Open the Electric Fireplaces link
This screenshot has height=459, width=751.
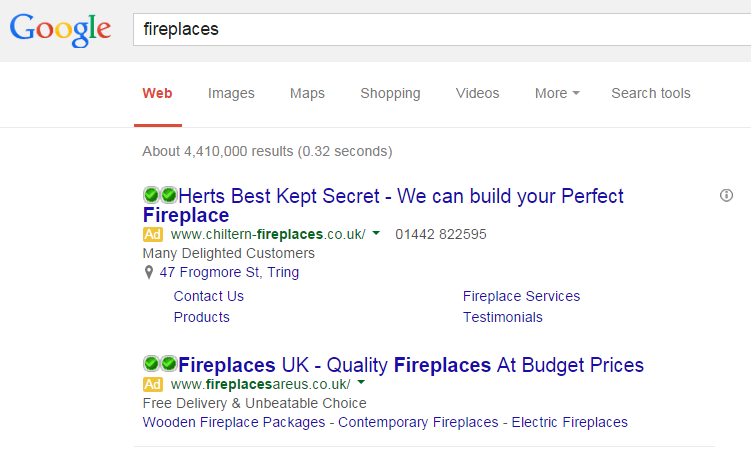coord(569,422)
